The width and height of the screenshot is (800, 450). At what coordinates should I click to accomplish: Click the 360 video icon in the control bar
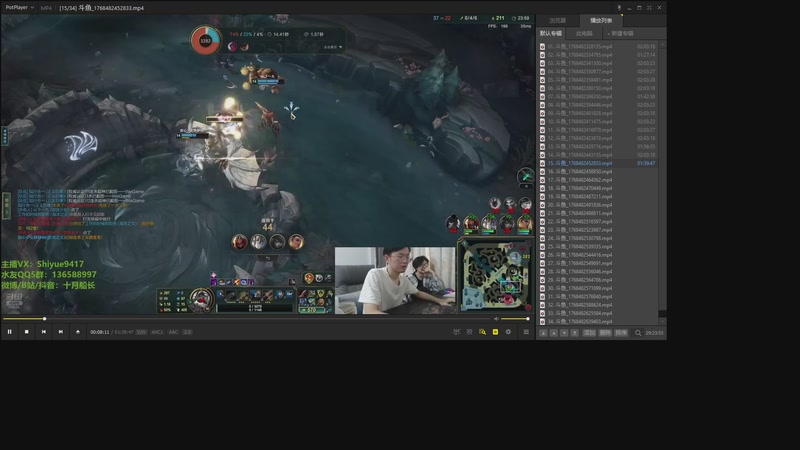[457, 332]
